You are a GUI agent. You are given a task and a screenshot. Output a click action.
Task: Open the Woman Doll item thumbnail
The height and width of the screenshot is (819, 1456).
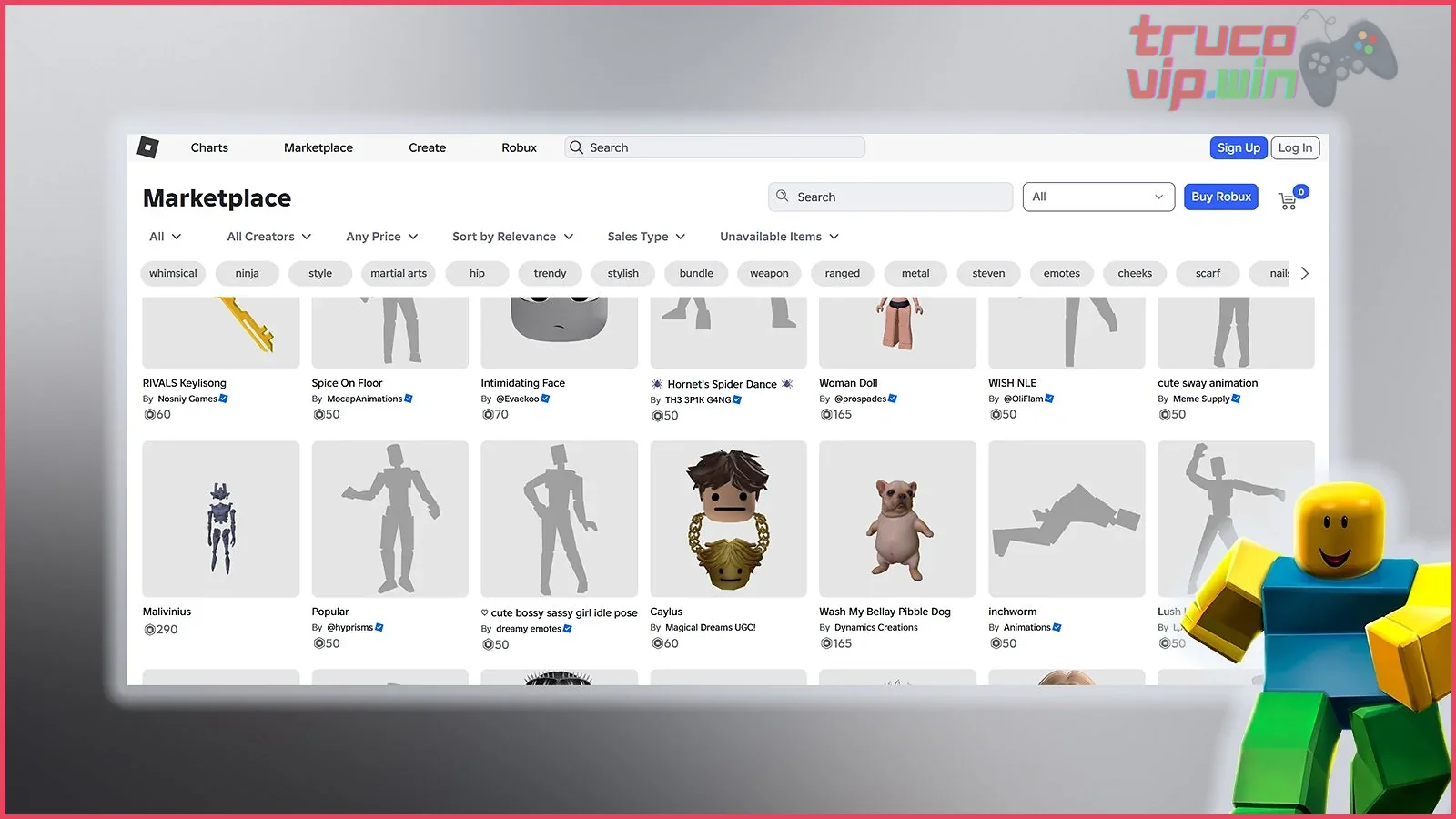click(x=897, y=332)
